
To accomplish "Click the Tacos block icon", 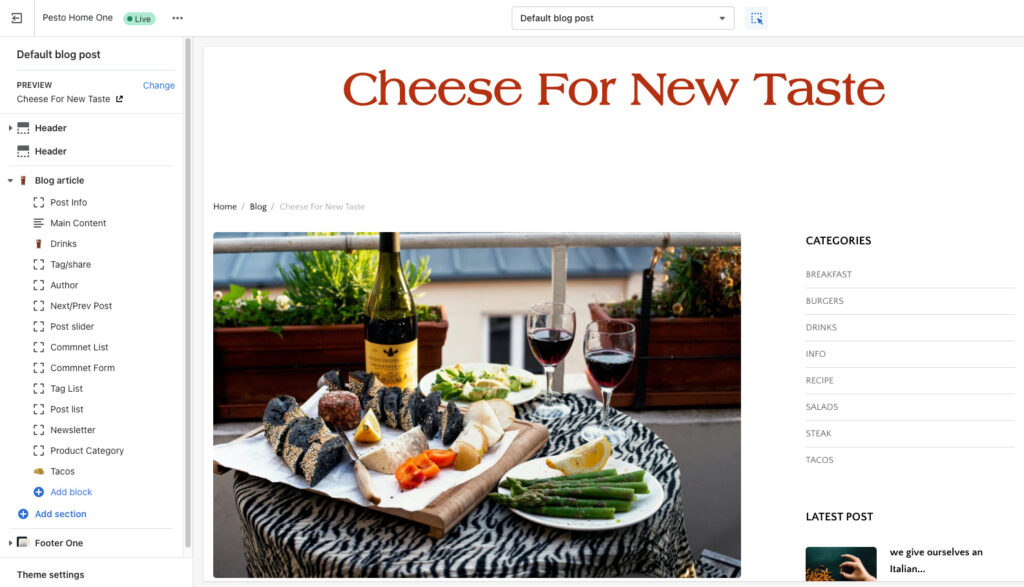I will (39, 471).
